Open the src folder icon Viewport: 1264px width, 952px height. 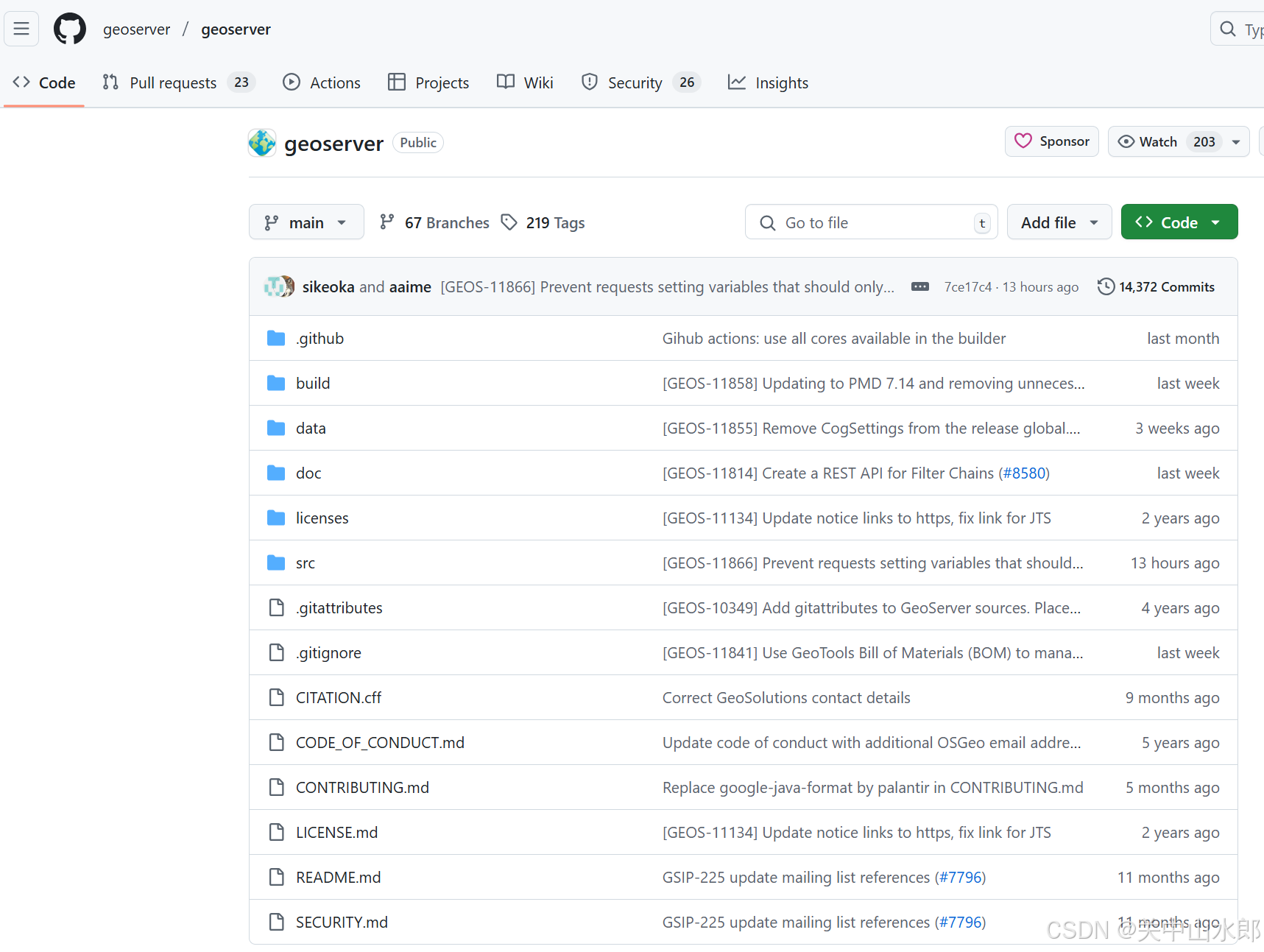(276, 562)
